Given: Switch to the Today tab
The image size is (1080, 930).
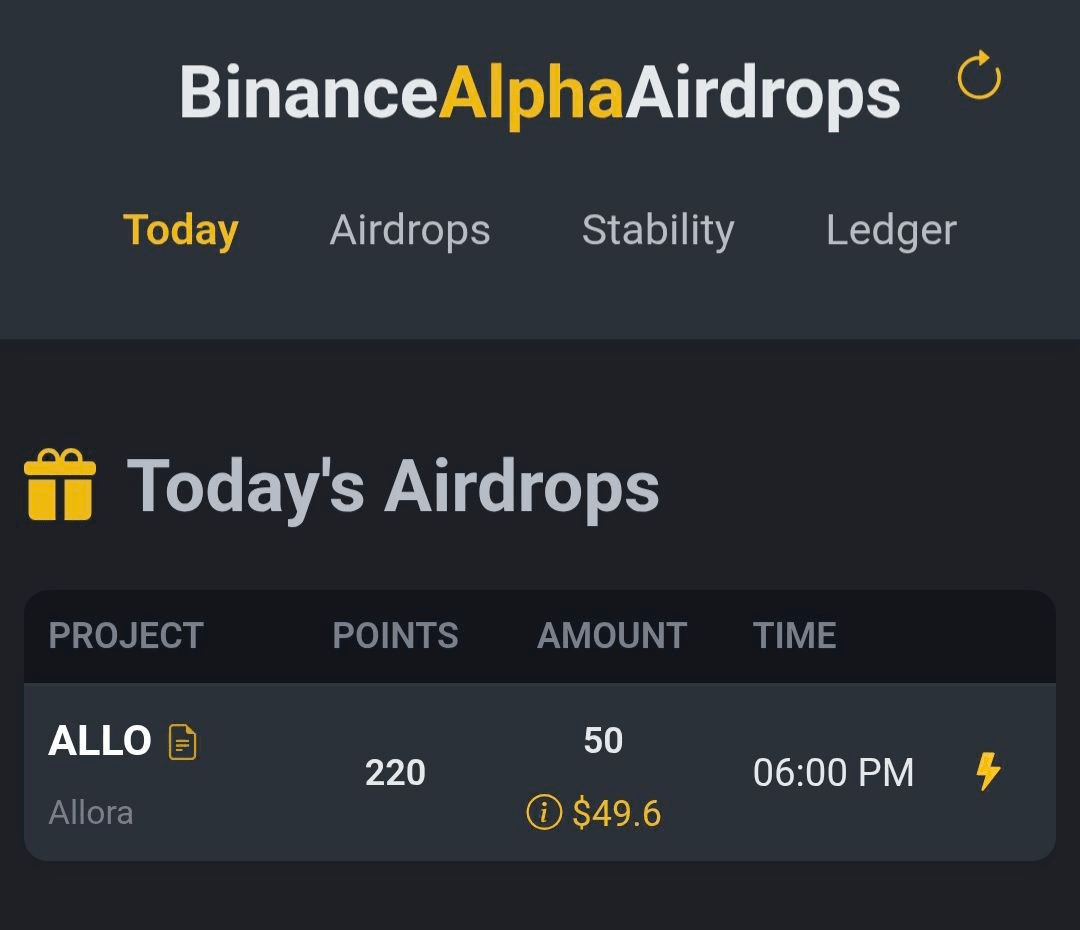Looking at the screenshot, I should pos(180,230).
